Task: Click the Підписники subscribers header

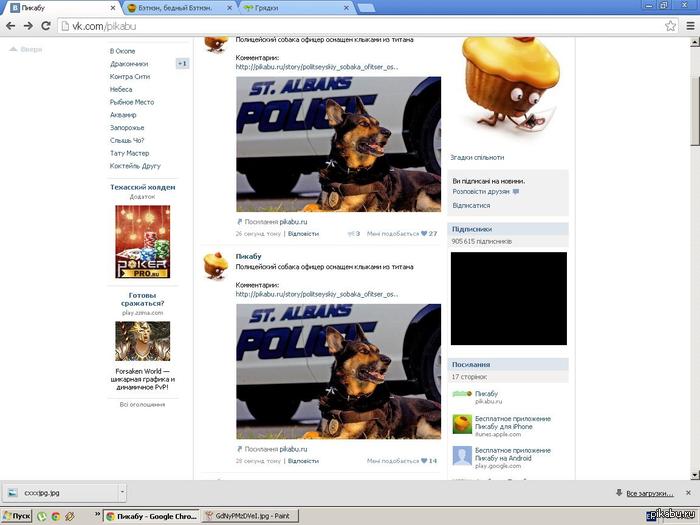Action: (x=472, y=229)
